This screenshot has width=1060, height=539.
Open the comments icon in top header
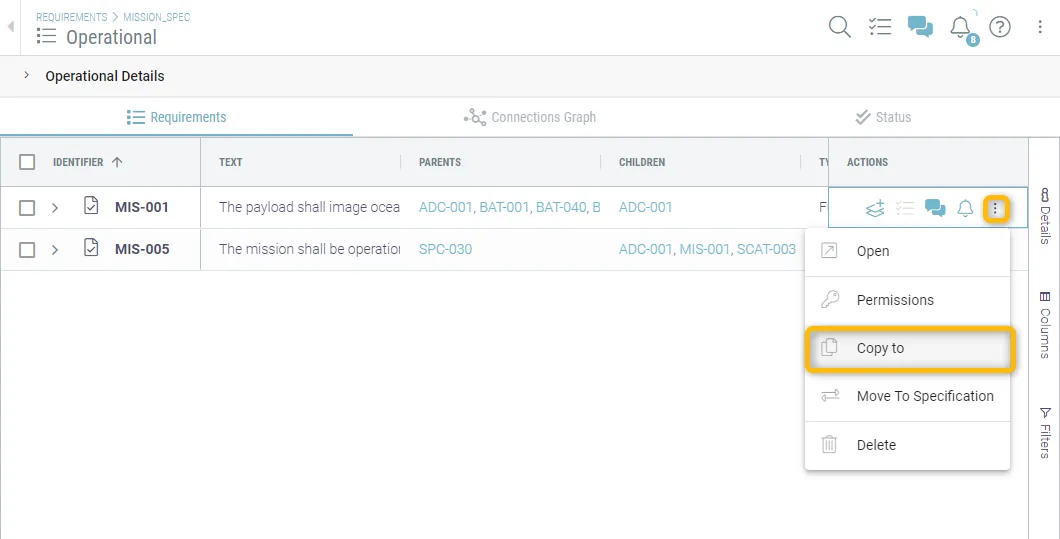[920, 27]
